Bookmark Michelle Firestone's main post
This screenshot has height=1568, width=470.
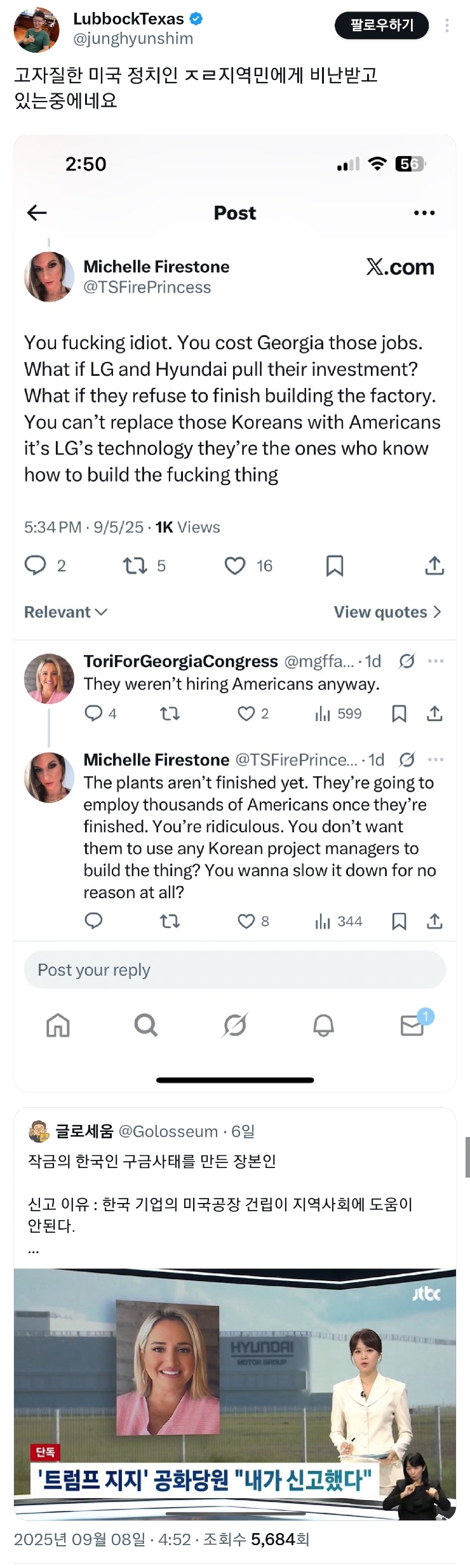335,566
